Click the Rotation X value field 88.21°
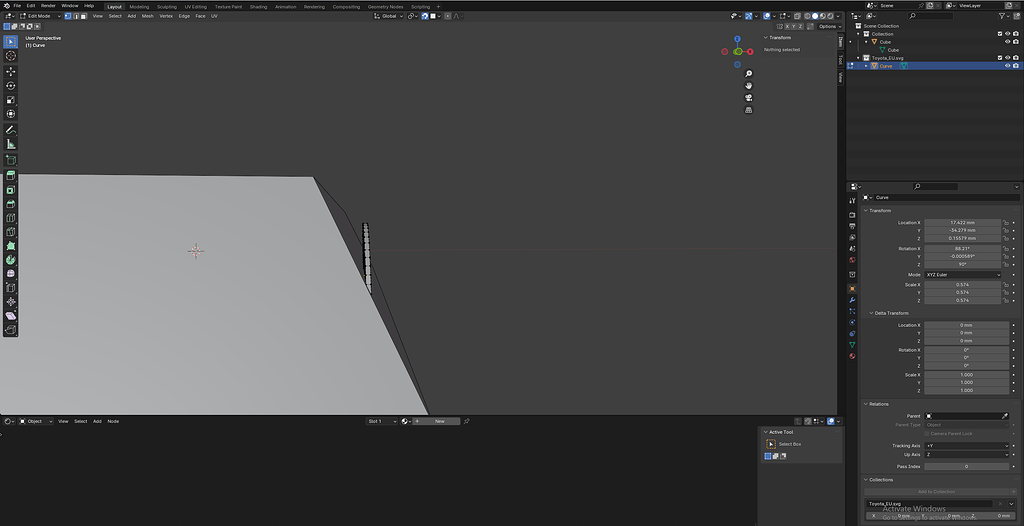 (x=963, y=249)
